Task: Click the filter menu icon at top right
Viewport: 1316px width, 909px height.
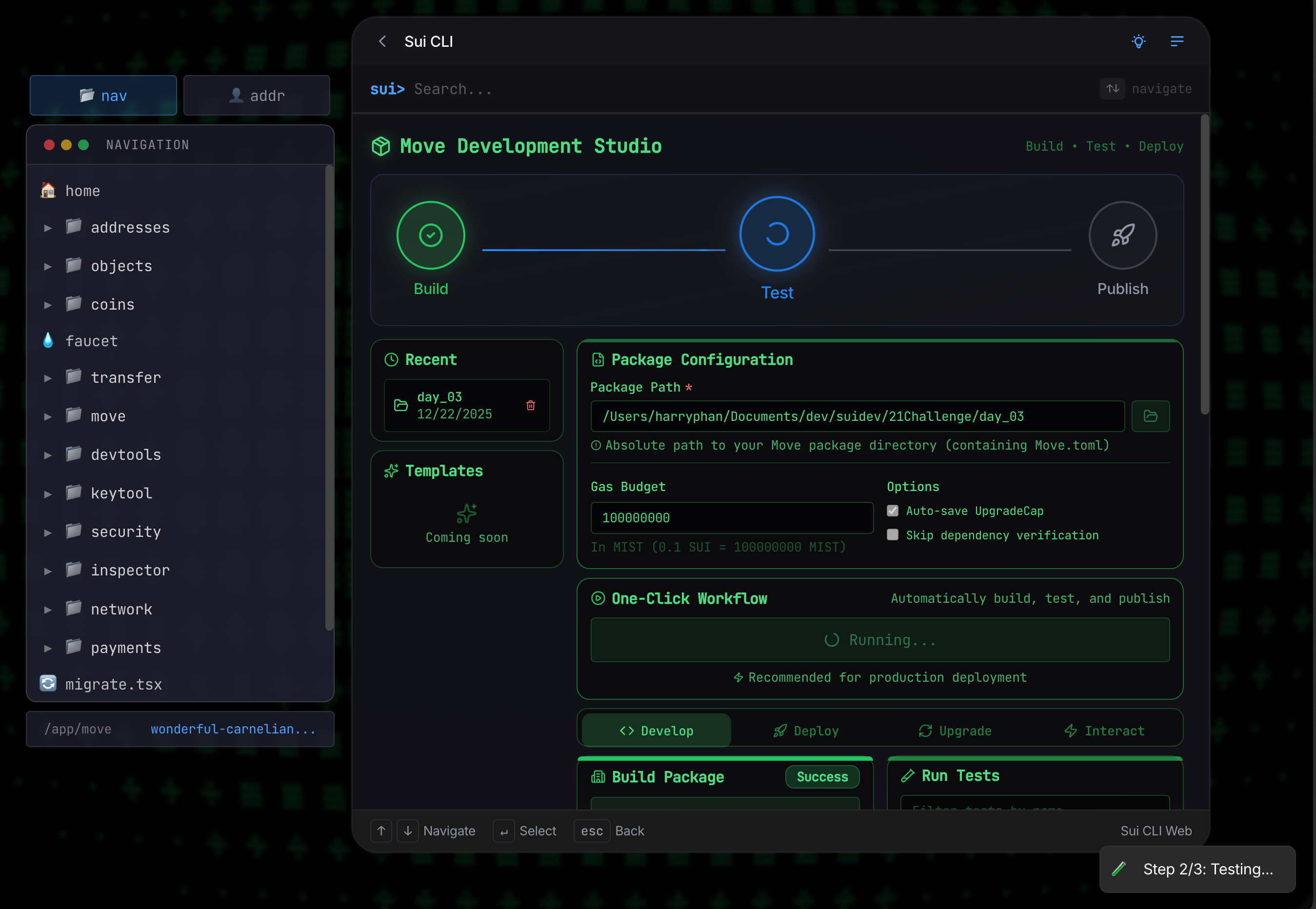Action: click(x=1177, y=41)
